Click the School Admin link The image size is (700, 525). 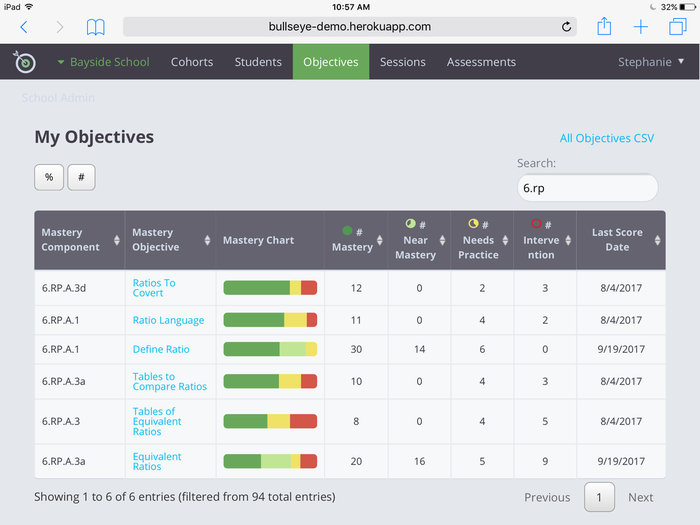(58, 98)
